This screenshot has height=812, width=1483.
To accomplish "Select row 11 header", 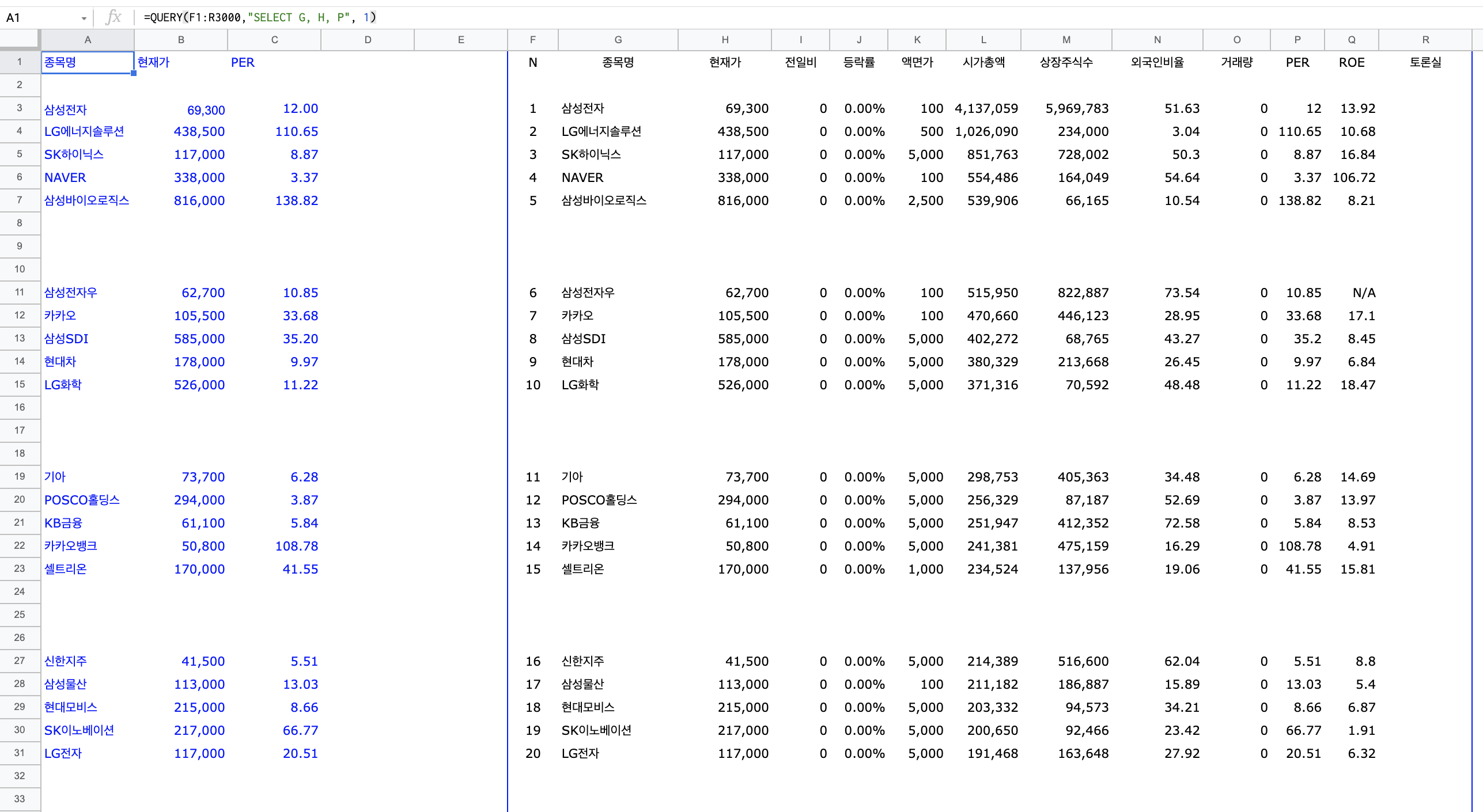I will [x=20, y=292].
